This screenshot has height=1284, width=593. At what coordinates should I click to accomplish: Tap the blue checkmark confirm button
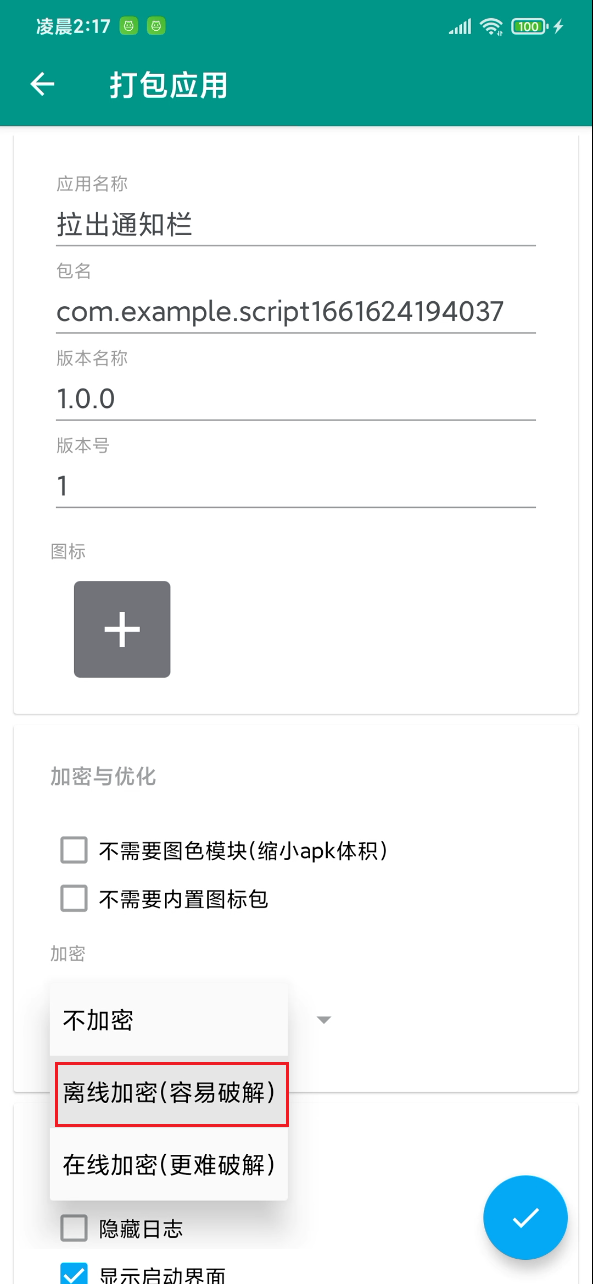[525, 1217]
